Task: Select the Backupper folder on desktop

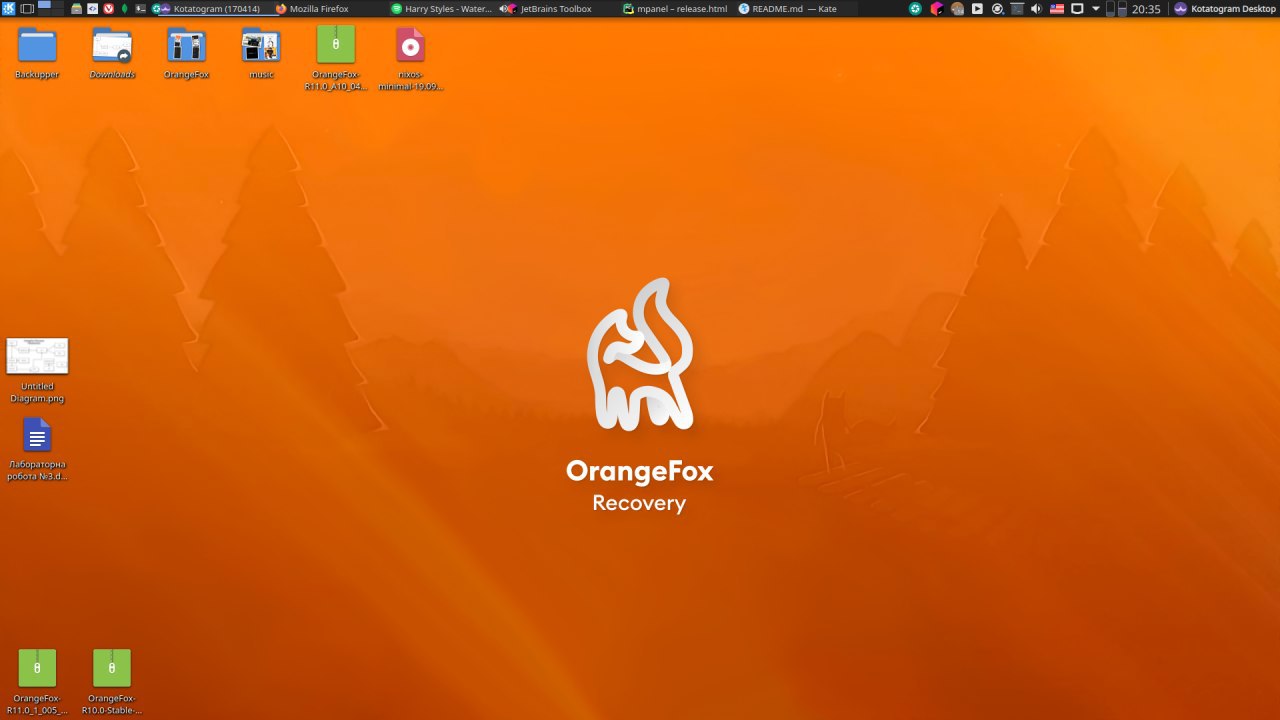Action: click(37, 53)
